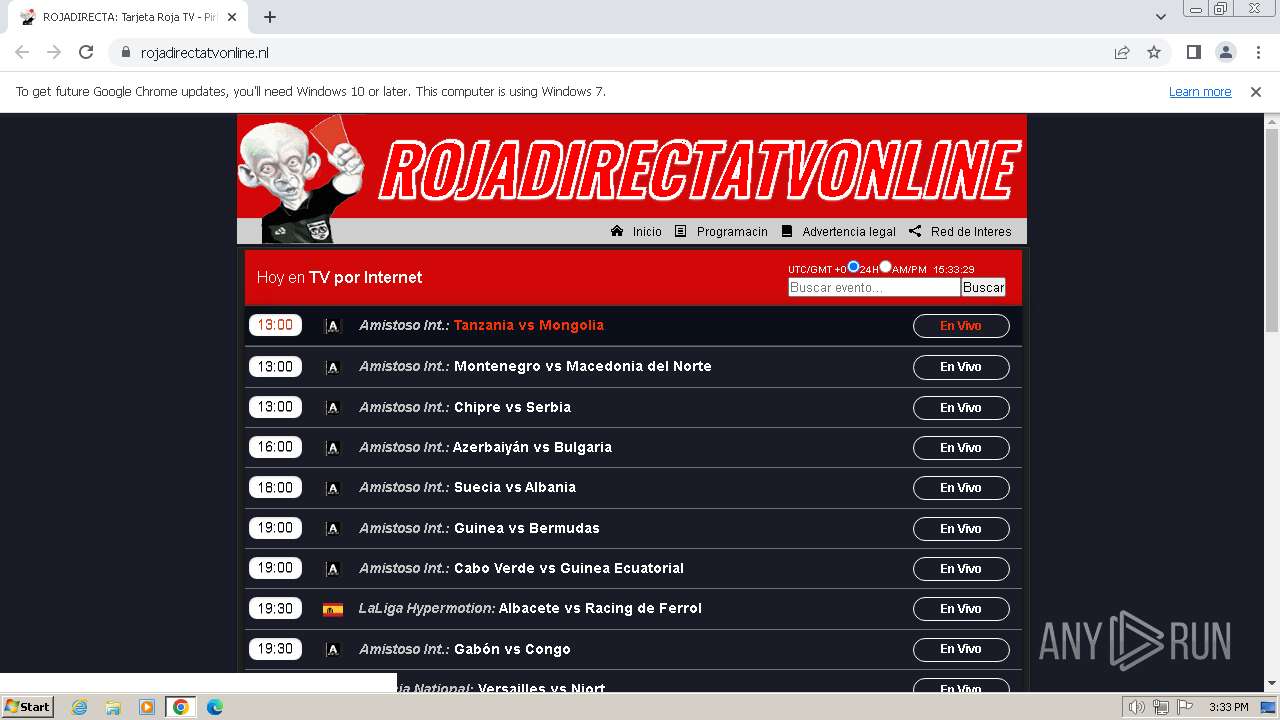The height and width of the screenshot is (720, 1280).
Task: Click the competition icon beside Chipre vs Serbia
Action: (333, 408)
